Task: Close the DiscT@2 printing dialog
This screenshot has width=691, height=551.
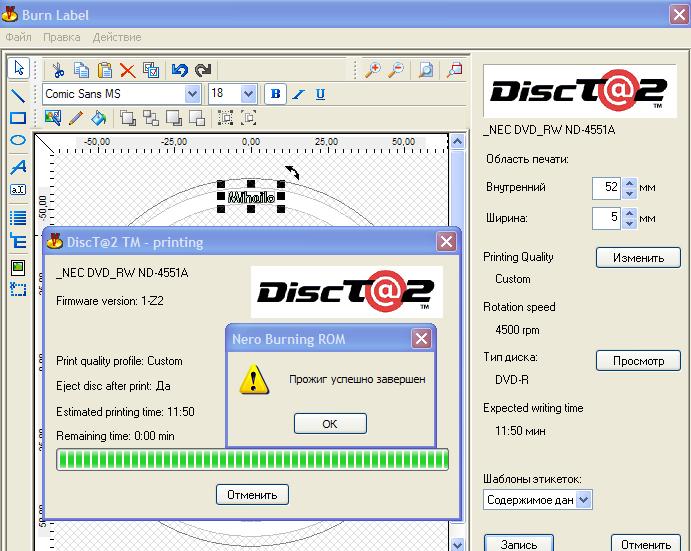Action: coord(446,242)
